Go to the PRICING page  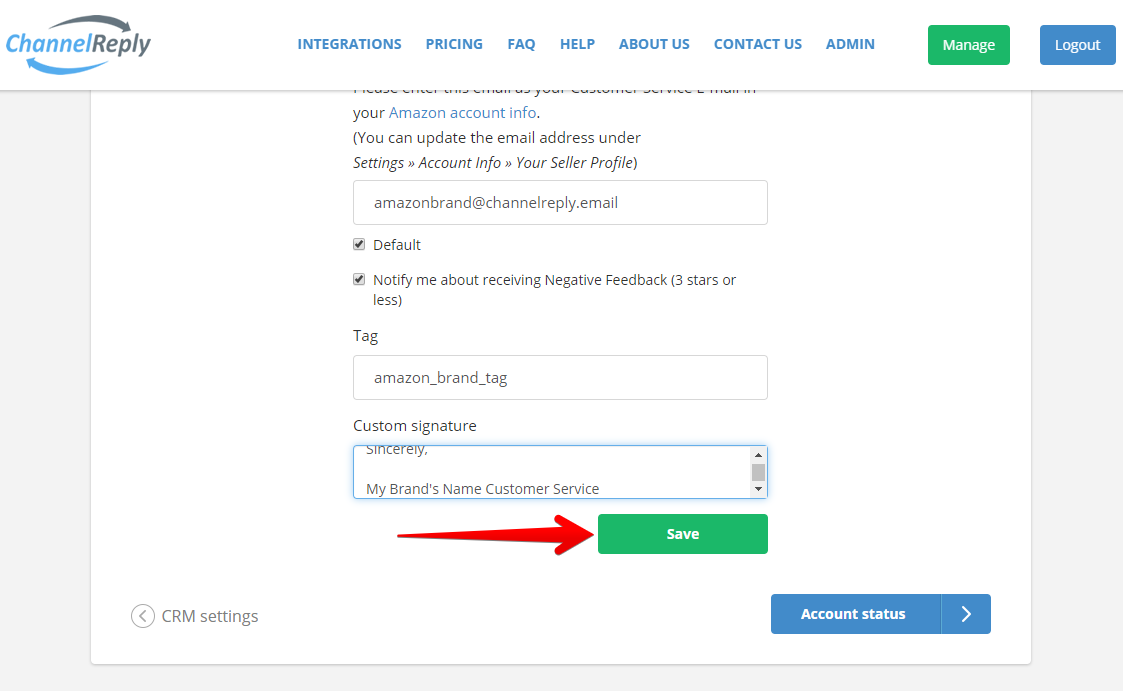pyautogui.click(x=454, y=44)
